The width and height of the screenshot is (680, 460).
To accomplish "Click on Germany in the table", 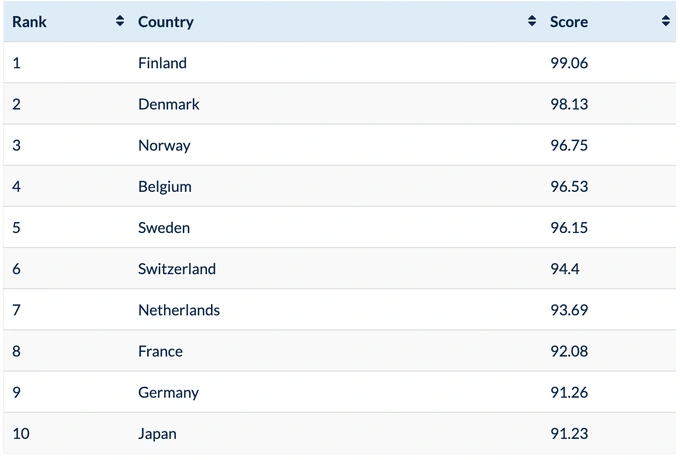I will (168, 392).
